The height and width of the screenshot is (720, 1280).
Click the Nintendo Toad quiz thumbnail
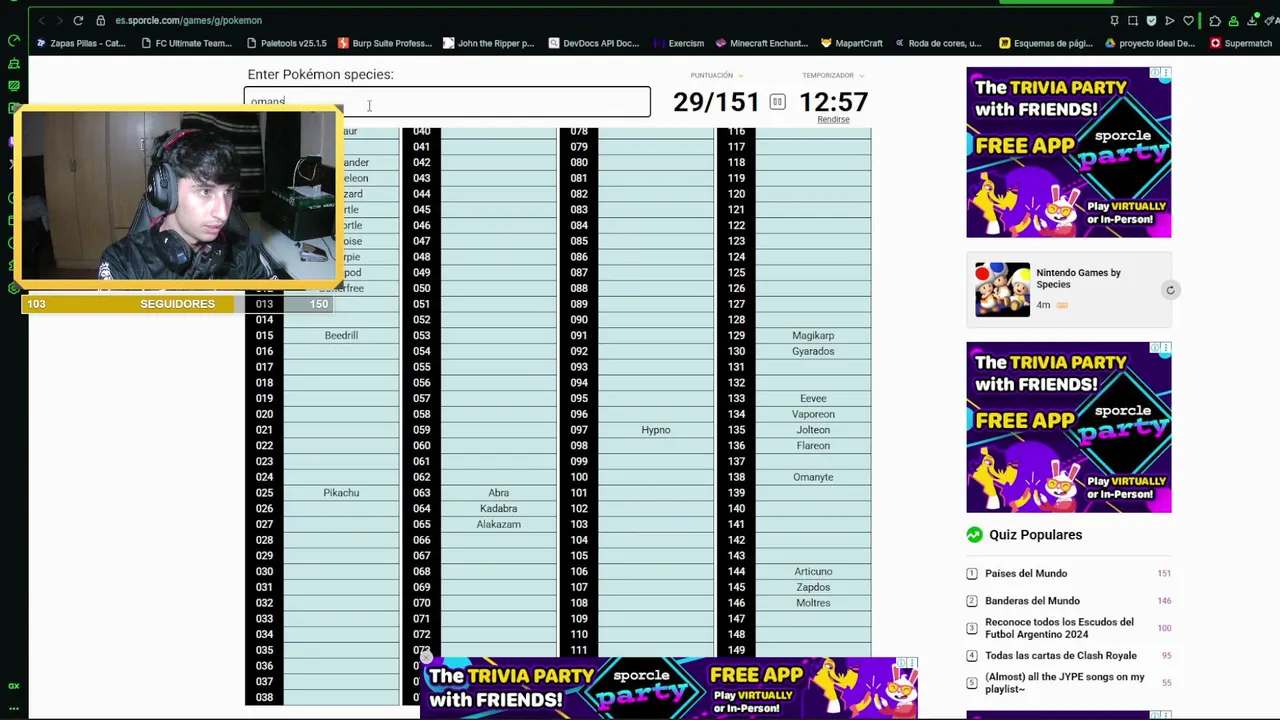1002,290
